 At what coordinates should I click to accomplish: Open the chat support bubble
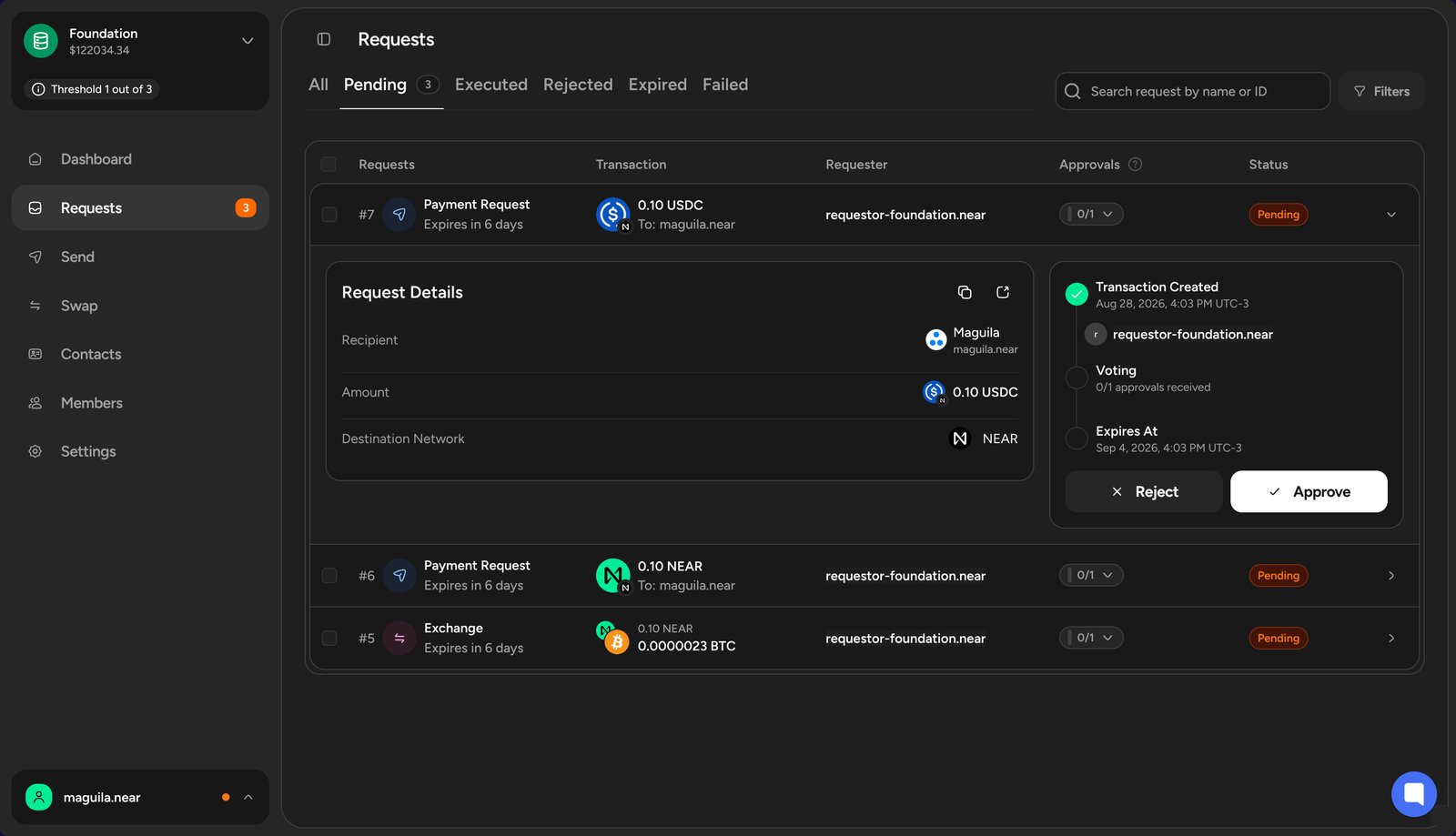click(x=1413, y=794)
